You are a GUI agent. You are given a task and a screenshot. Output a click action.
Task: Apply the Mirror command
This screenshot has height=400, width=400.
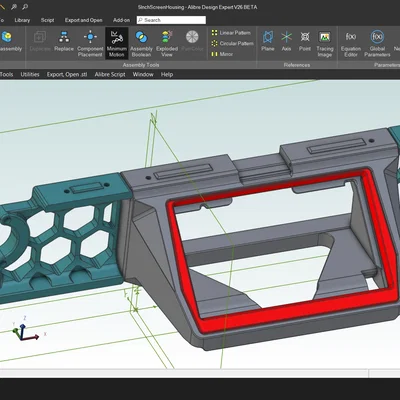pyautogui.click(x=222, y=54)
